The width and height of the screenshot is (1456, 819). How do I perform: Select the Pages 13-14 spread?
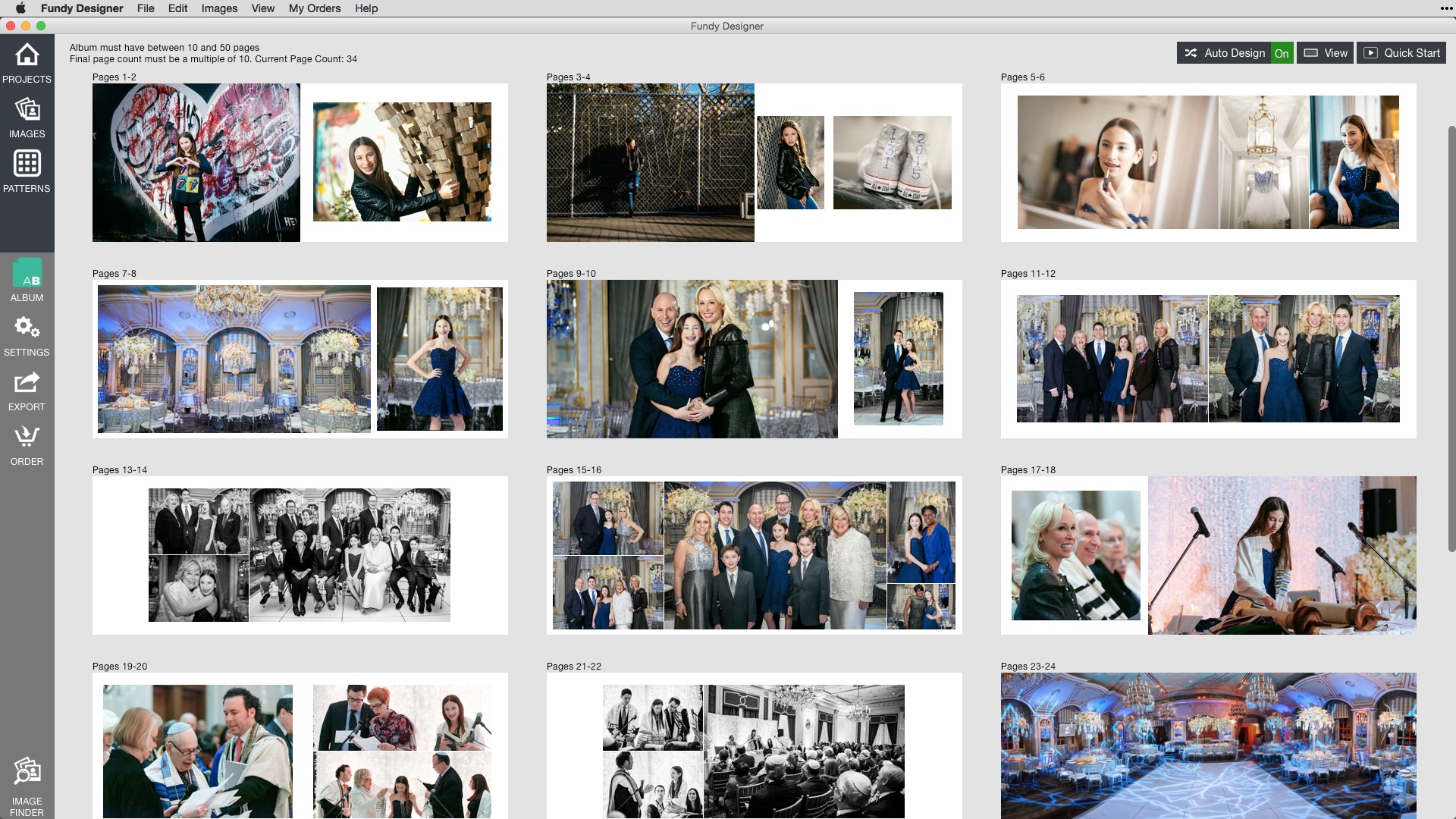[300, 555]
